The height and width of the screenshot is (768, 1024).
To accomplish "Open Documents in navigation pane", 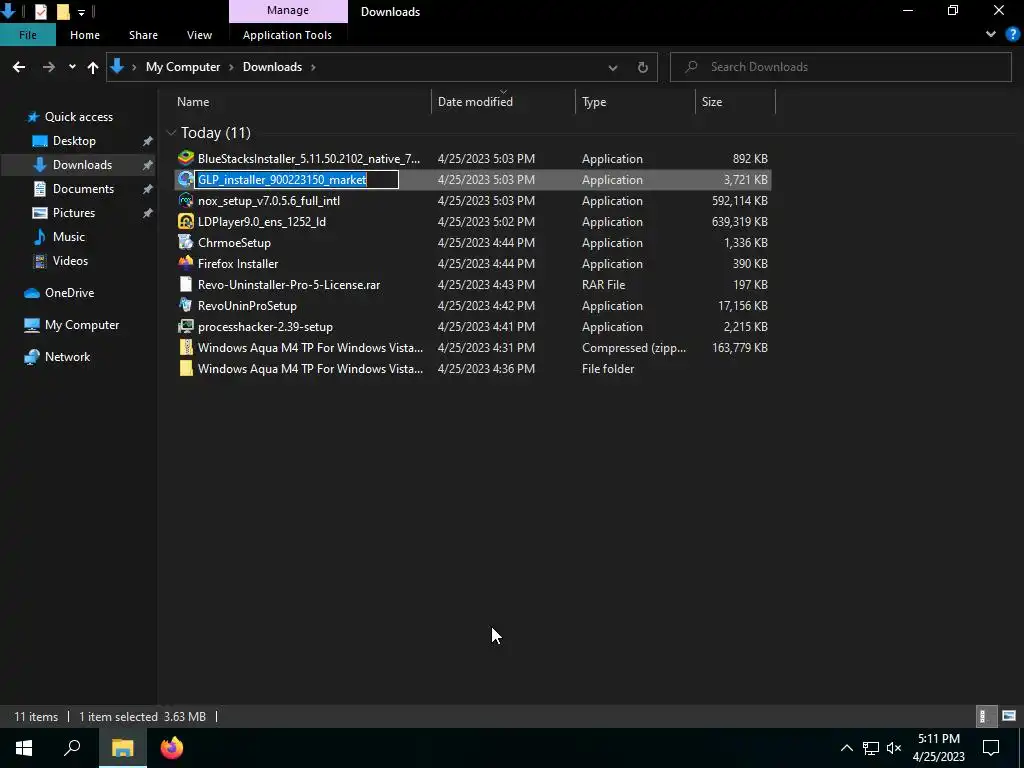I will [83, 189].
